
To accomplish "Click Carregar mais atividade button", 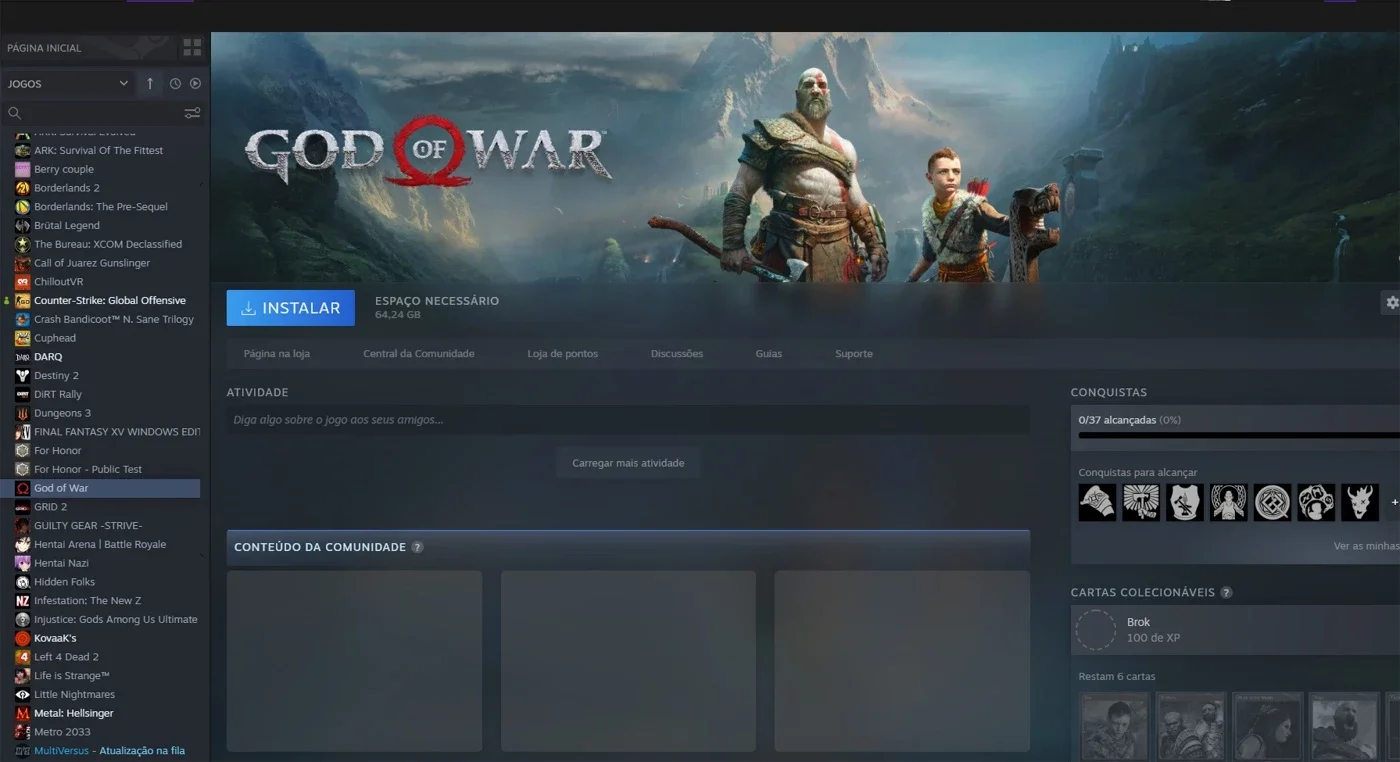I will 628,463.
